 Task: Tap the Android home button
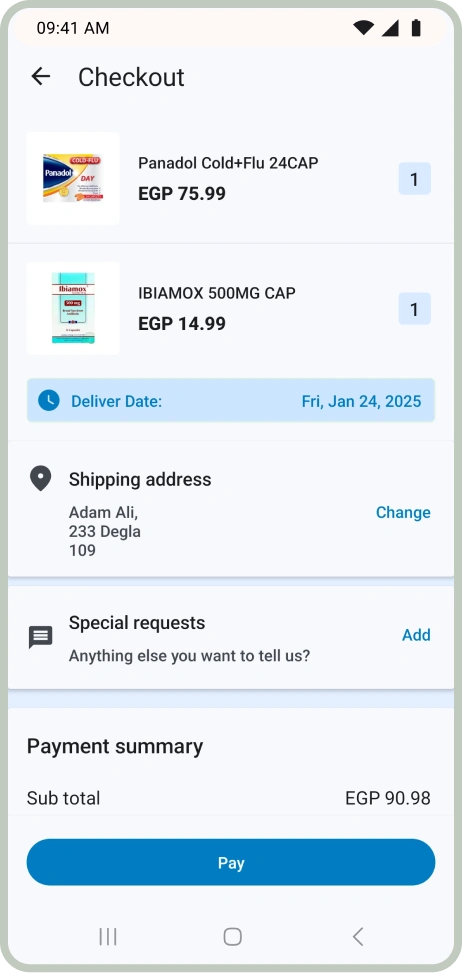pos(232,936)
